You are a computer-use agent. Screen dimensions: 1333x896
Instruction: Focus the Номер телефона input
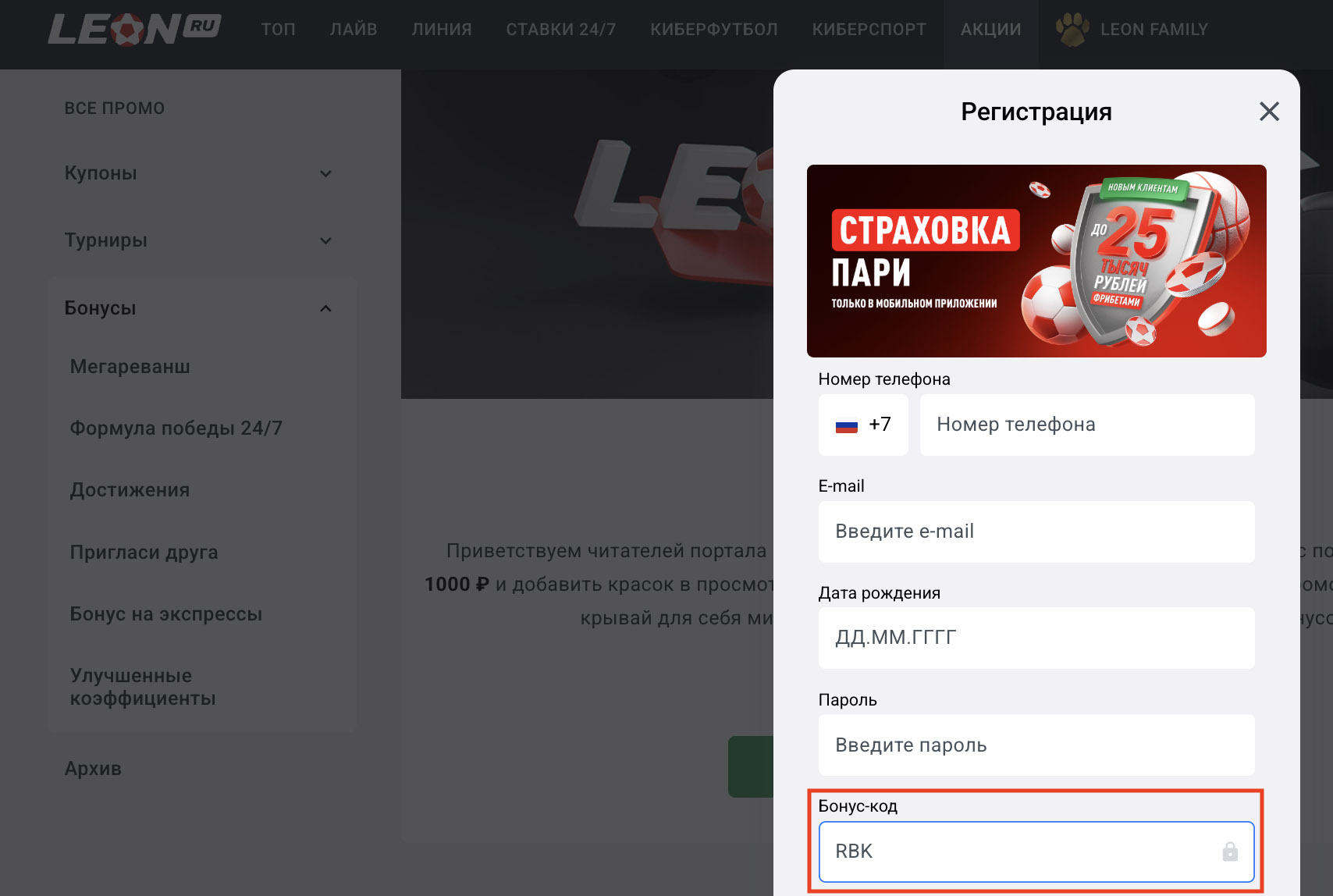[x=1087, y=425]
